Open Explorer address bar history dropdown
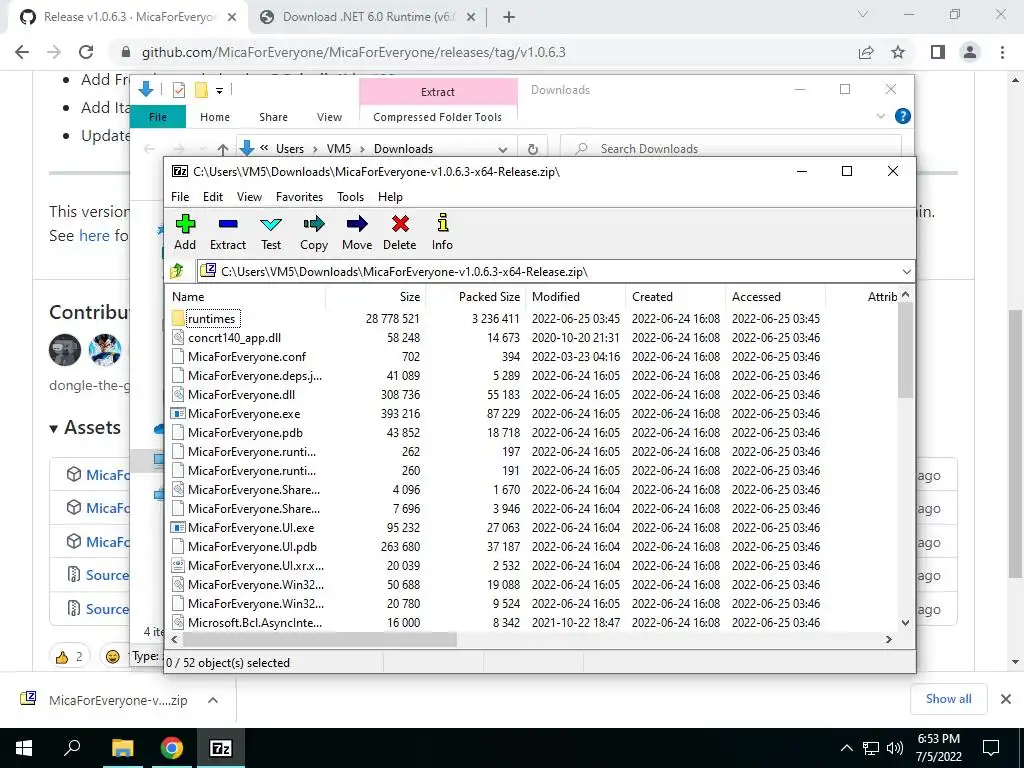The width and height of the screenshot is (1024, 768). pyautogui.click(x=502, y=149)
